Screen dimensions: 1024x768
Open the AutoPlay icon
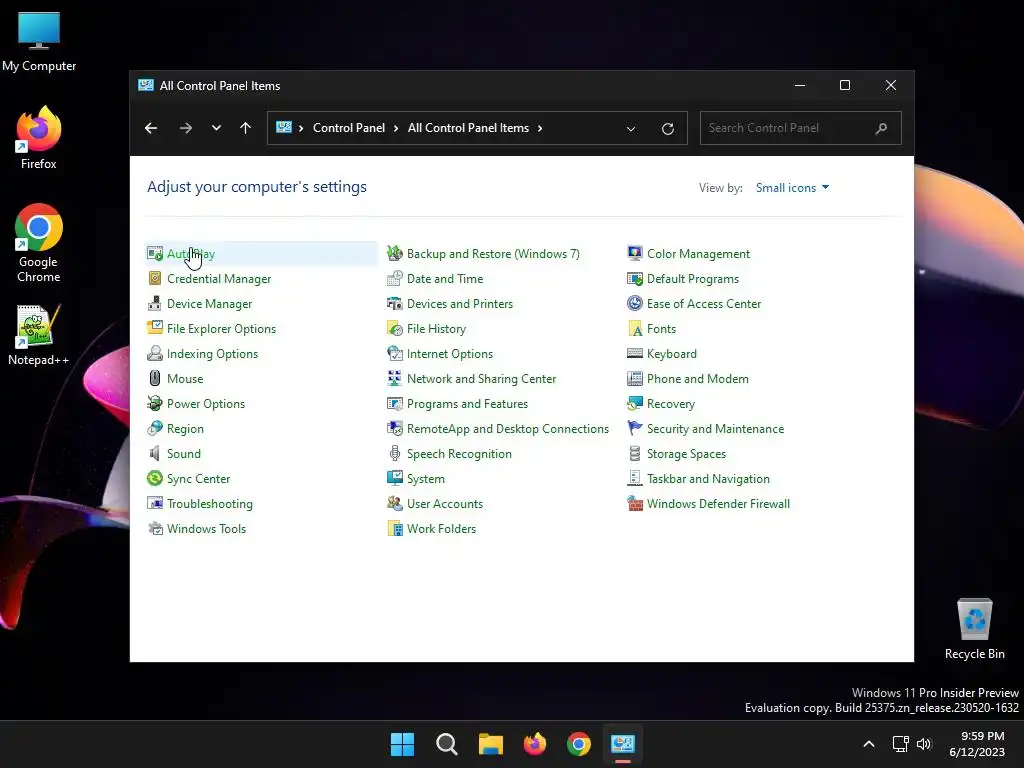pyautogui.click(x=155, y=253)
